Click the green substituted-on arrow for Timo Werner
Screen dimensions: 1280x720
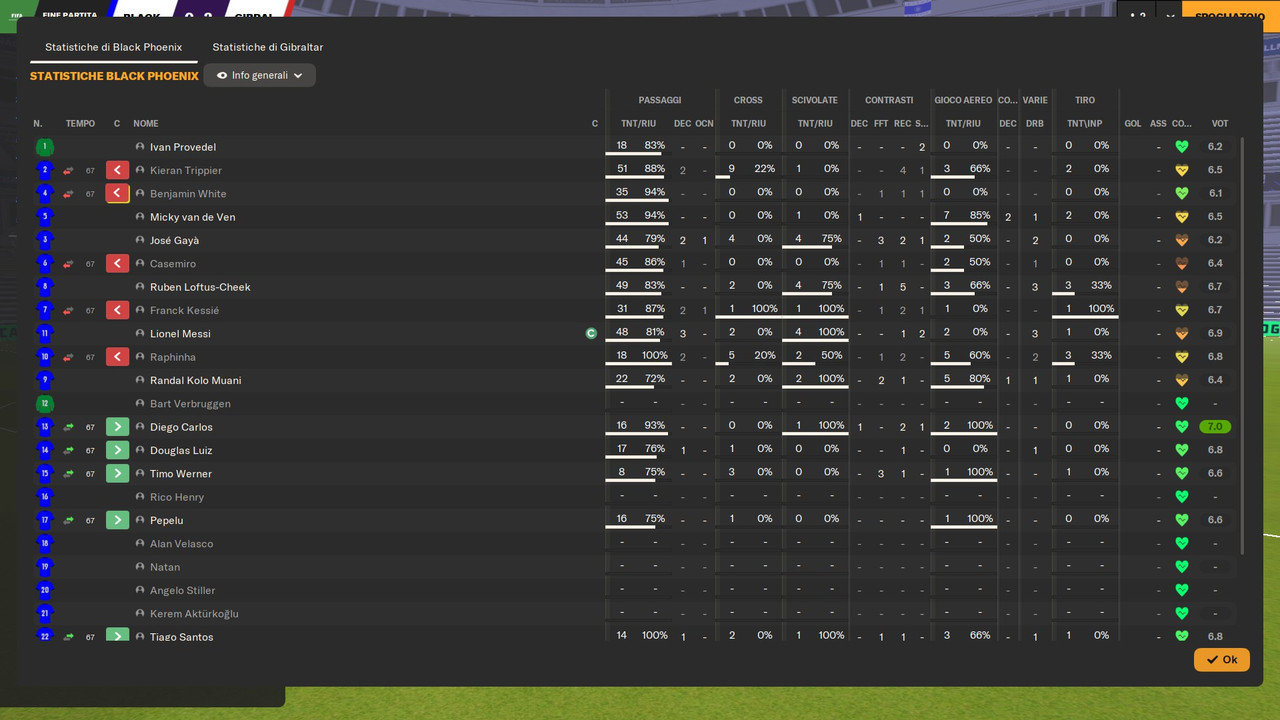[x=118, y=474]
